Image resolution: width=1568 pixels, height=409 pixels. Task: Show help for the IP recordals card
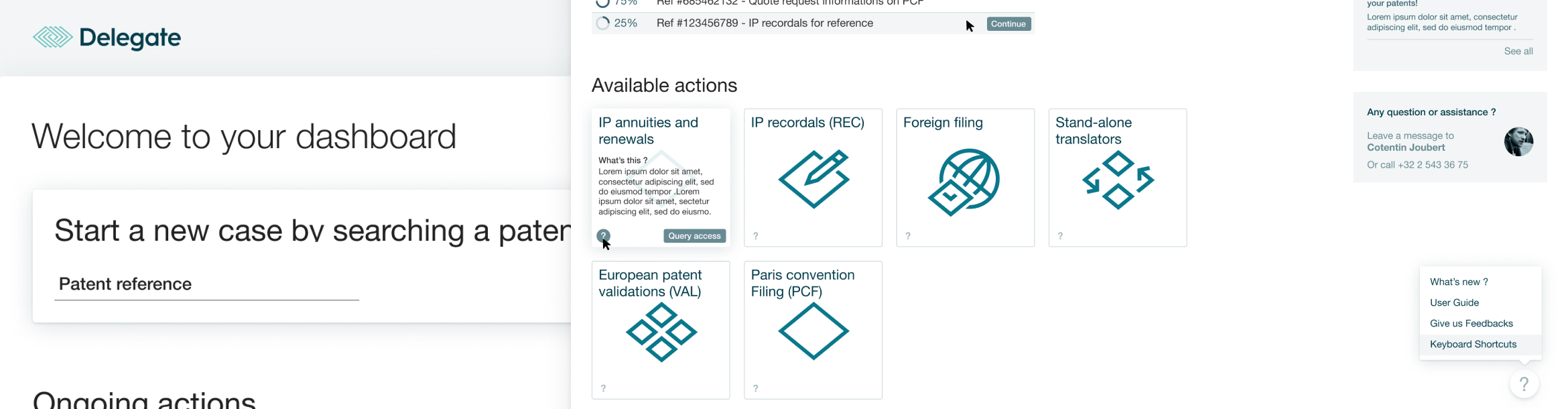(x=756, y=236)
